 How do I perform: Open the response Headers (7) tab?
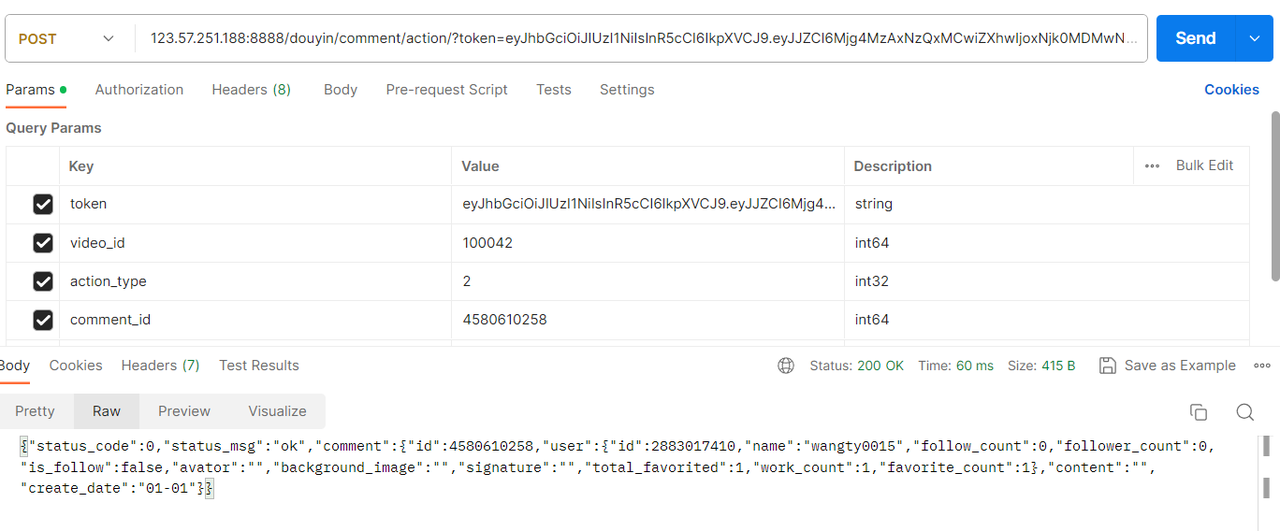[160, 365]
